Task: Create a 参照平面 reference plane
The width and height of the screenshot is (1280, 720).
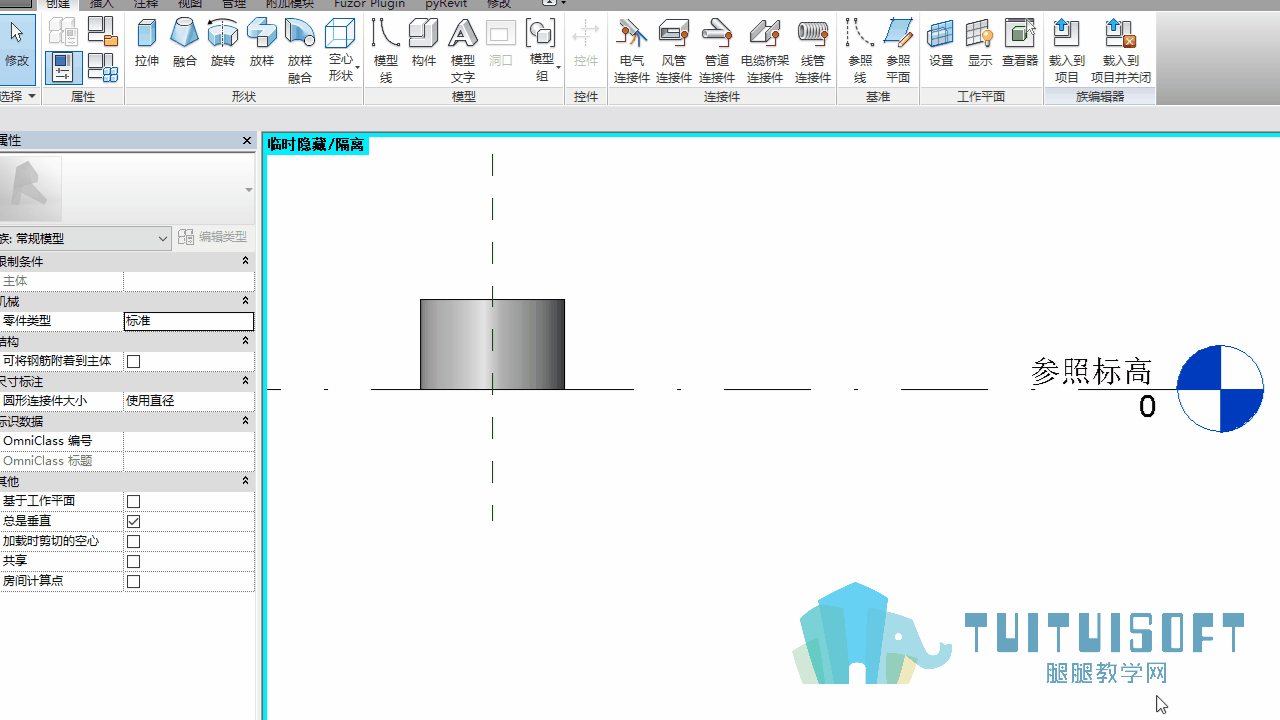Action: click(898, 50)
